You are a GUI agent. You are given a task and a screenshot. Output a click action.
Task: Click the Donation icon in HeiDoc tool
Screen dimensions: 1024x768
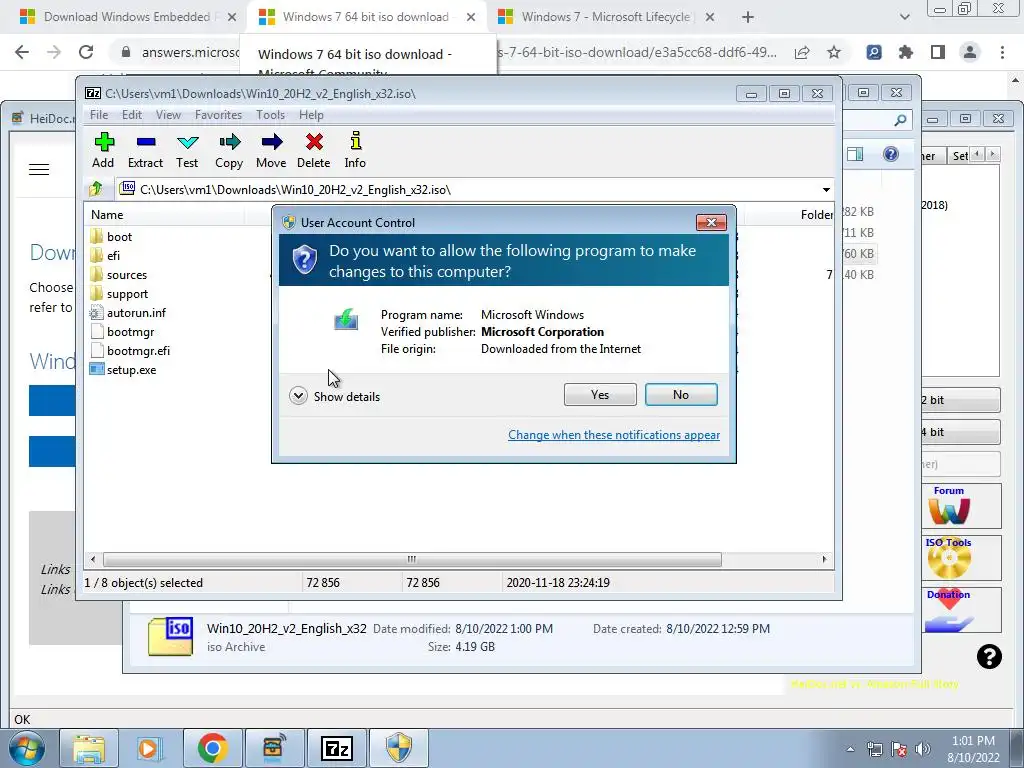949,610
